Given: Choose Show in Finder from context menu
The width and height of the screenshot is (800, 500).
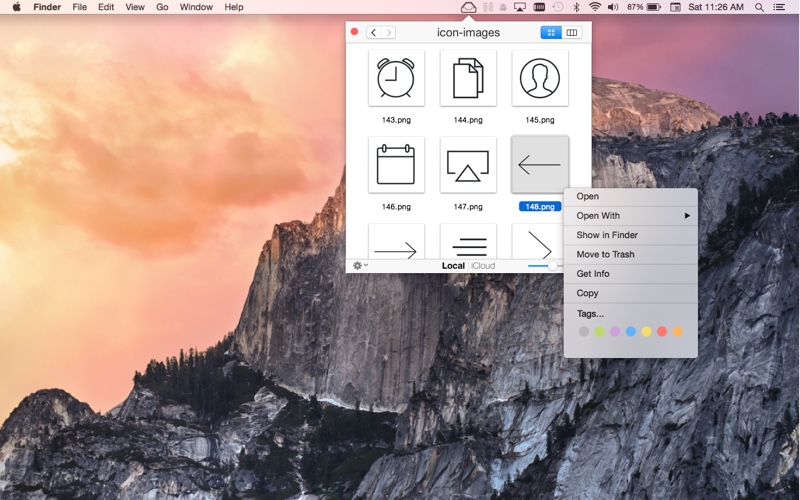Looking at the screenshot, I should click(x=607, y=235).
